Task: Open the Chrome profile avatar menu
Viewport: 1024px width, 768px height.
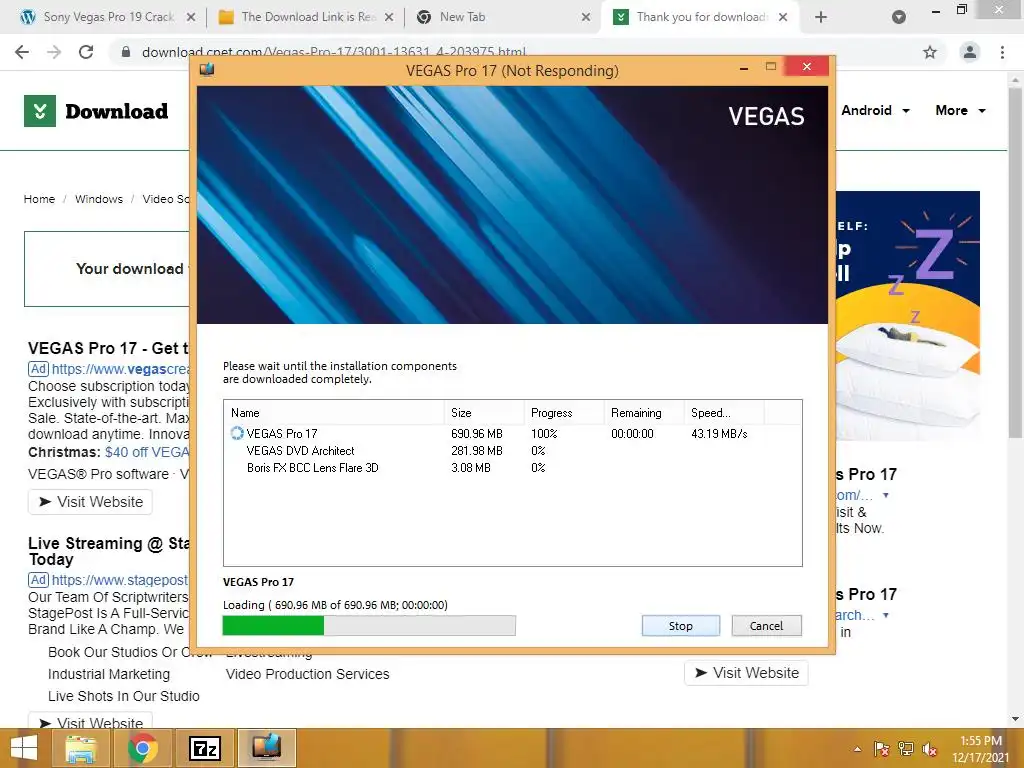Action: coord(970,52)
